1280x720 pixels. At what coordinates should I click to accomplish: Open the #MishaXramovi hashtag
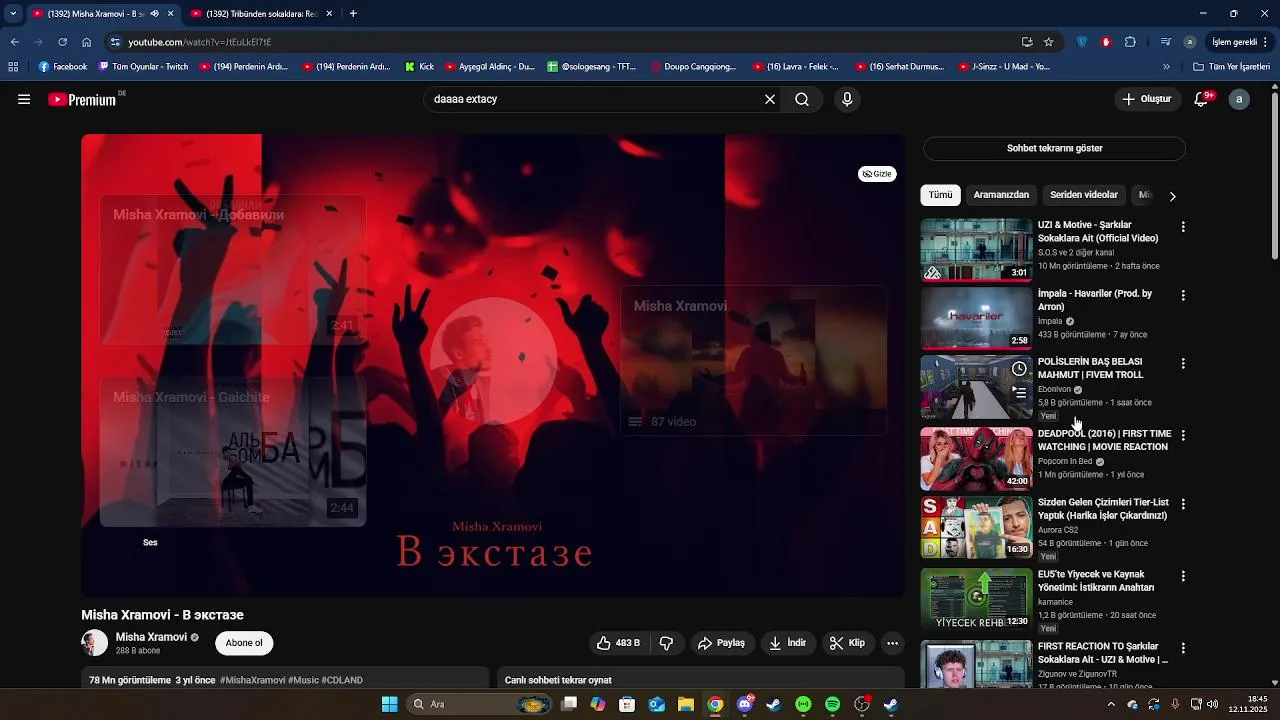[253, 680]
